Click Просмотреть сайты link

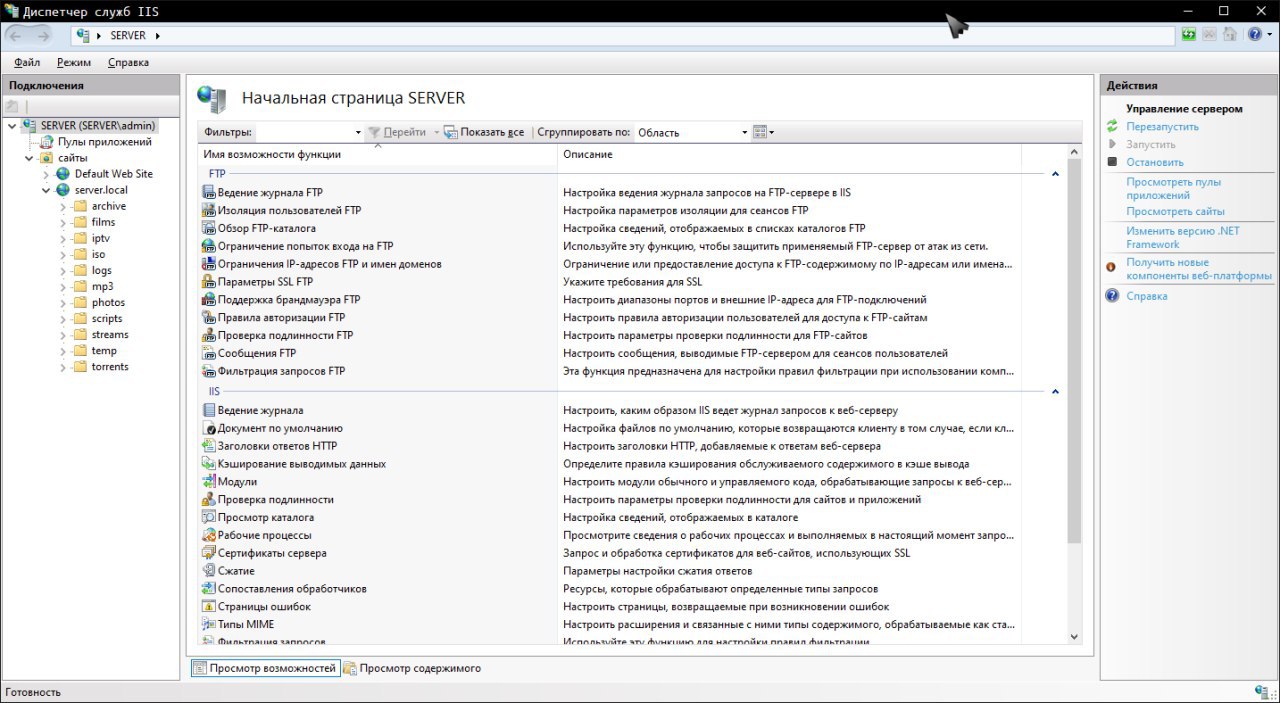(1175, 212)
